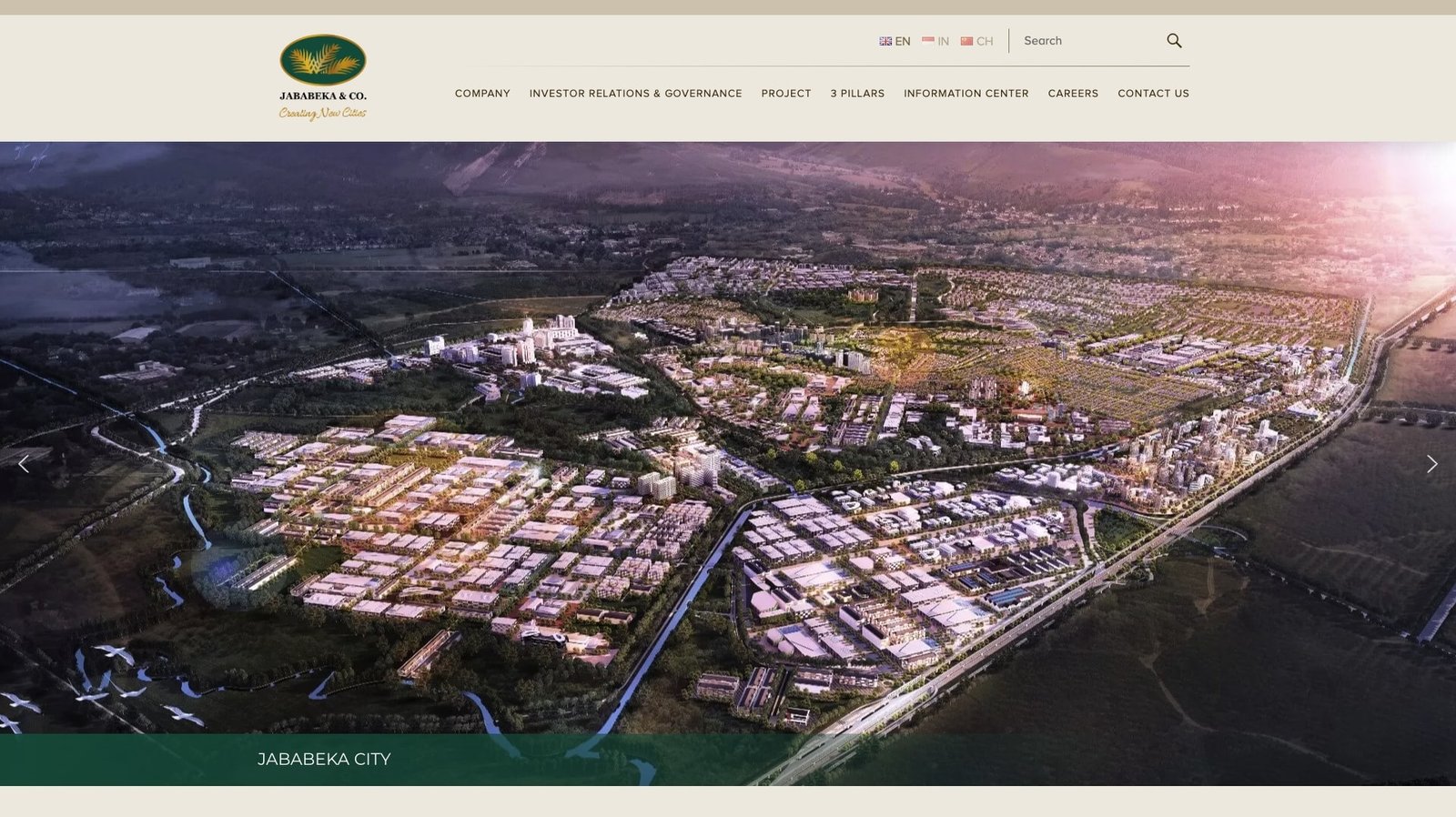
Task: Click the "Creating New Cities" tagline
Action: [322, 114]
